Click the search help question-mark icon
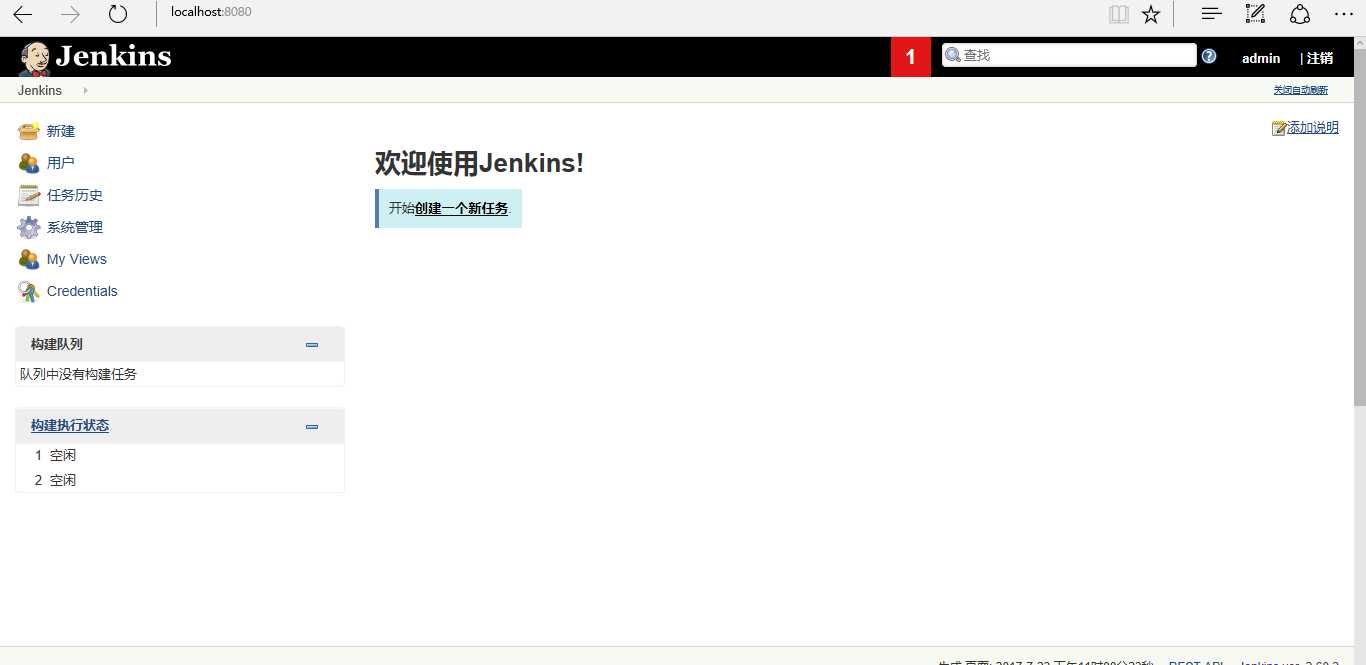Viewport: 1366px width, 665px height. (1209, 56)
